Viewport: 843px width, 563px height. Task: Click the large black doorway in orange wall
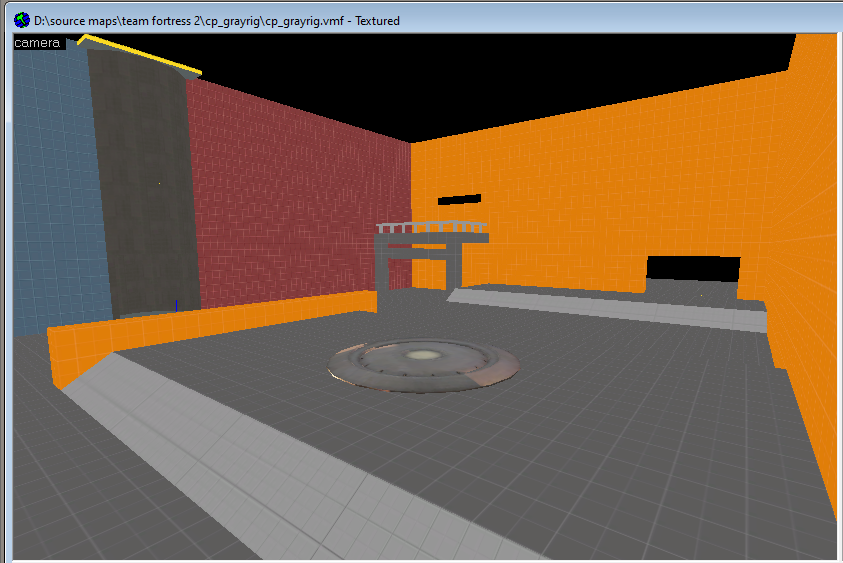pos(693,269)
